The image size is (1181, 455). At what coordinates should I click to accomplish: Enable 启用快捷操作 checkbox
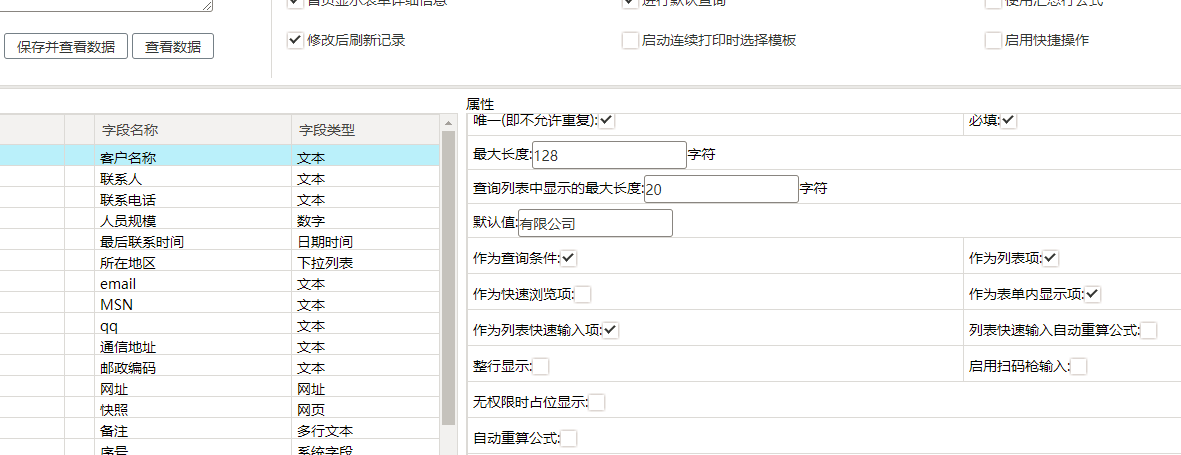tap(993, 40)
